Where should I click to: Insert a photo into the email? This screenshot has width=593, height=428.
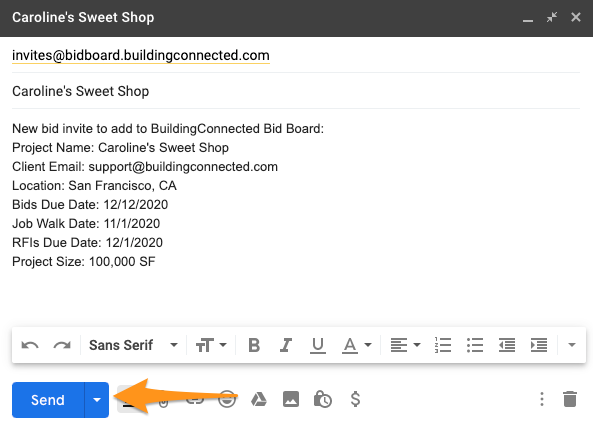click(291, 400)
